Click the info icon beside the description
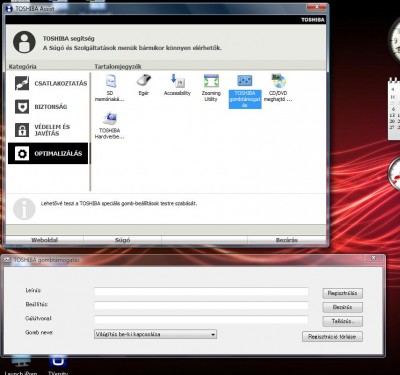Image resolution: width=400 pixels, height=375 pixels. click(x=24, y=209)
